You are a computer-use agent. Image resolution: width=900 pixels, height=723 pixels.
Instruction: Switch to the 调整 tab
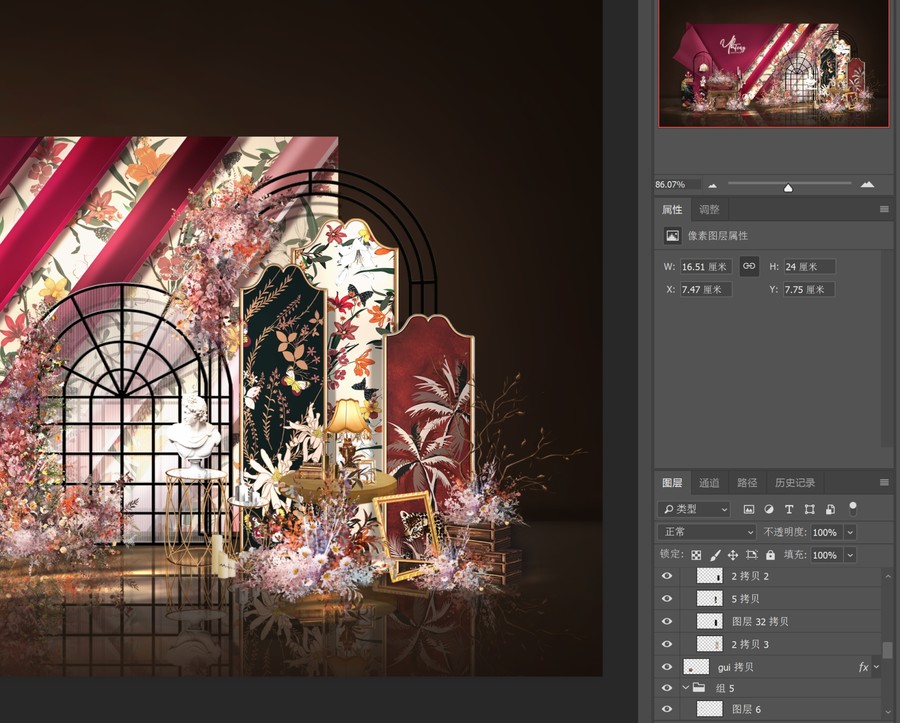pyautogui.click(x=709, y=209)
